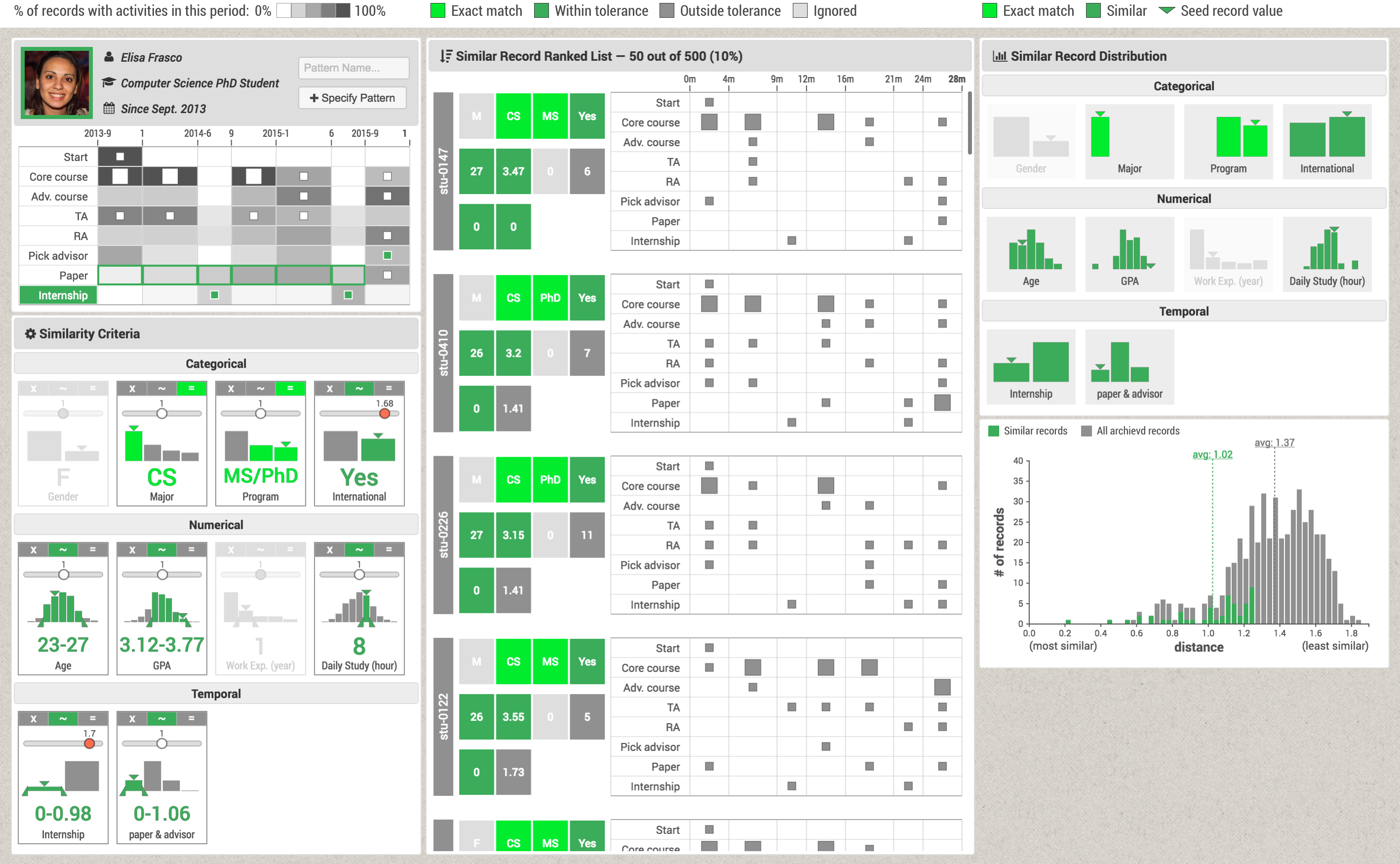Click the Specify Pattern button

(352, 98)
